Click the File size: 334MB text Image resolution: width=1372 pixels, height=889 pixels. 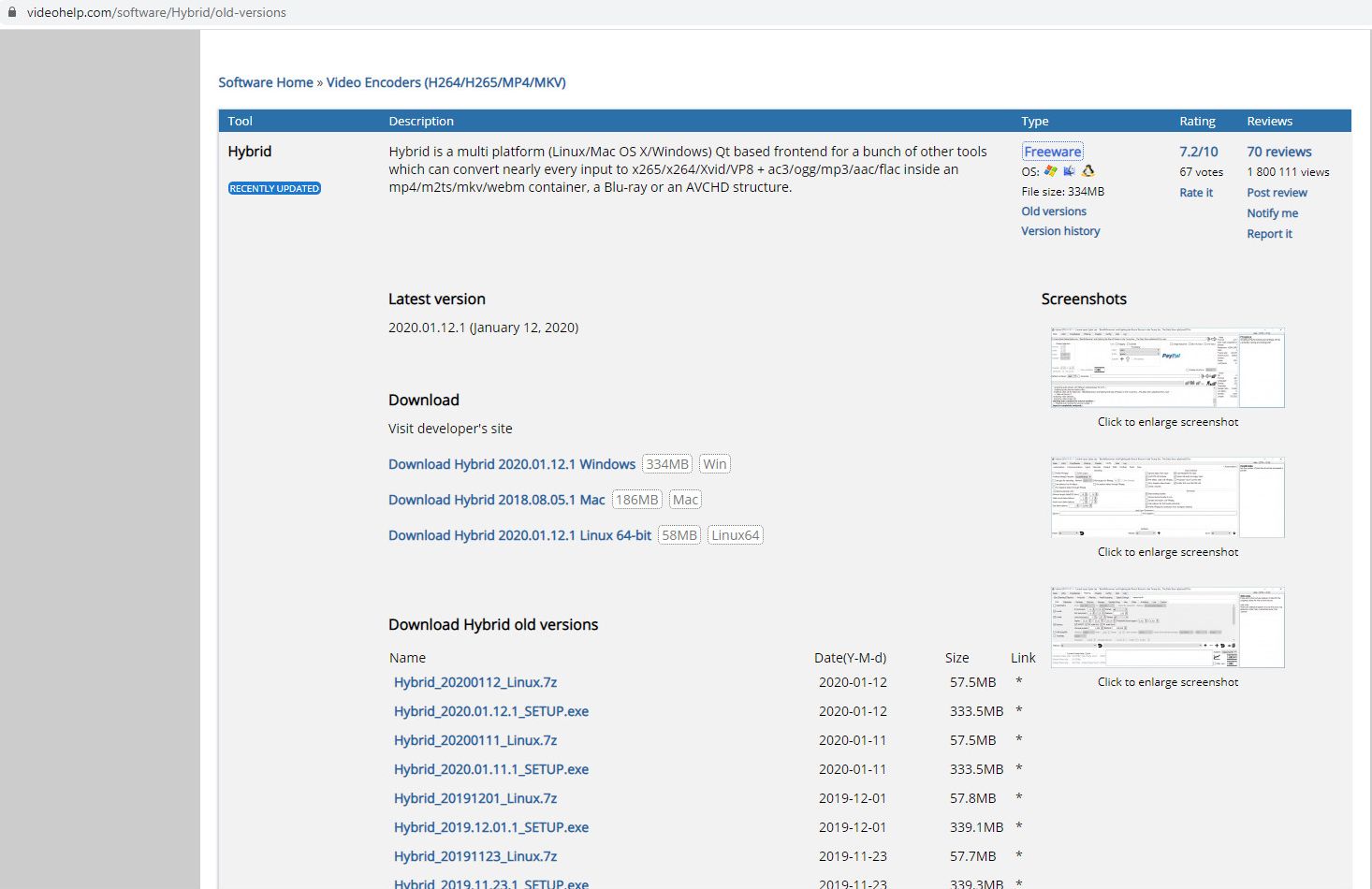tap(1063, 191)
